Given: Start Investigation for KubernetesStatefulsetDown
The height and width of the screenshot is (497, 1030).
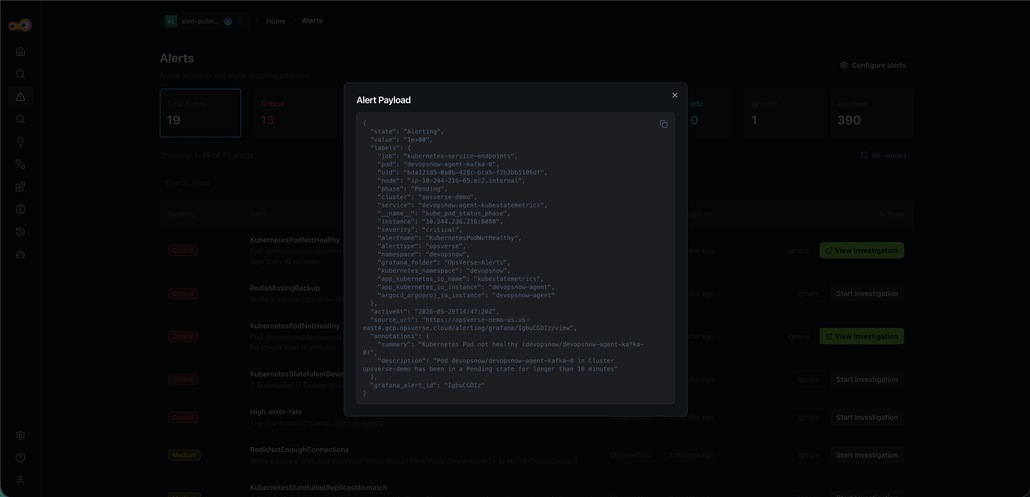Looking at the screenshot, I should [x=866, y=379].
